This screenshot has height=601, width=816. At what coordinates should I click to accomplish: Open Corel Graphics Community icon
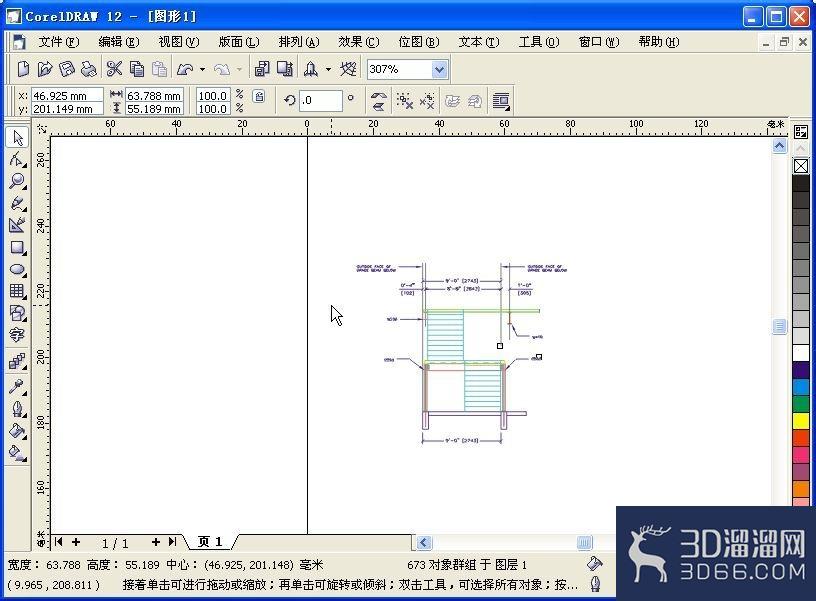348,69
